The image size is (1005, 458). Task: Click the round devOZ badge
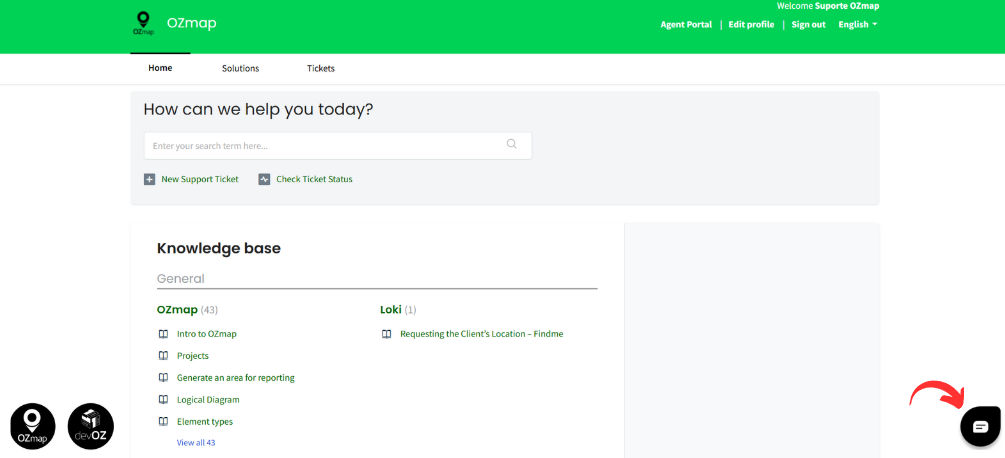tap(90, 426)
